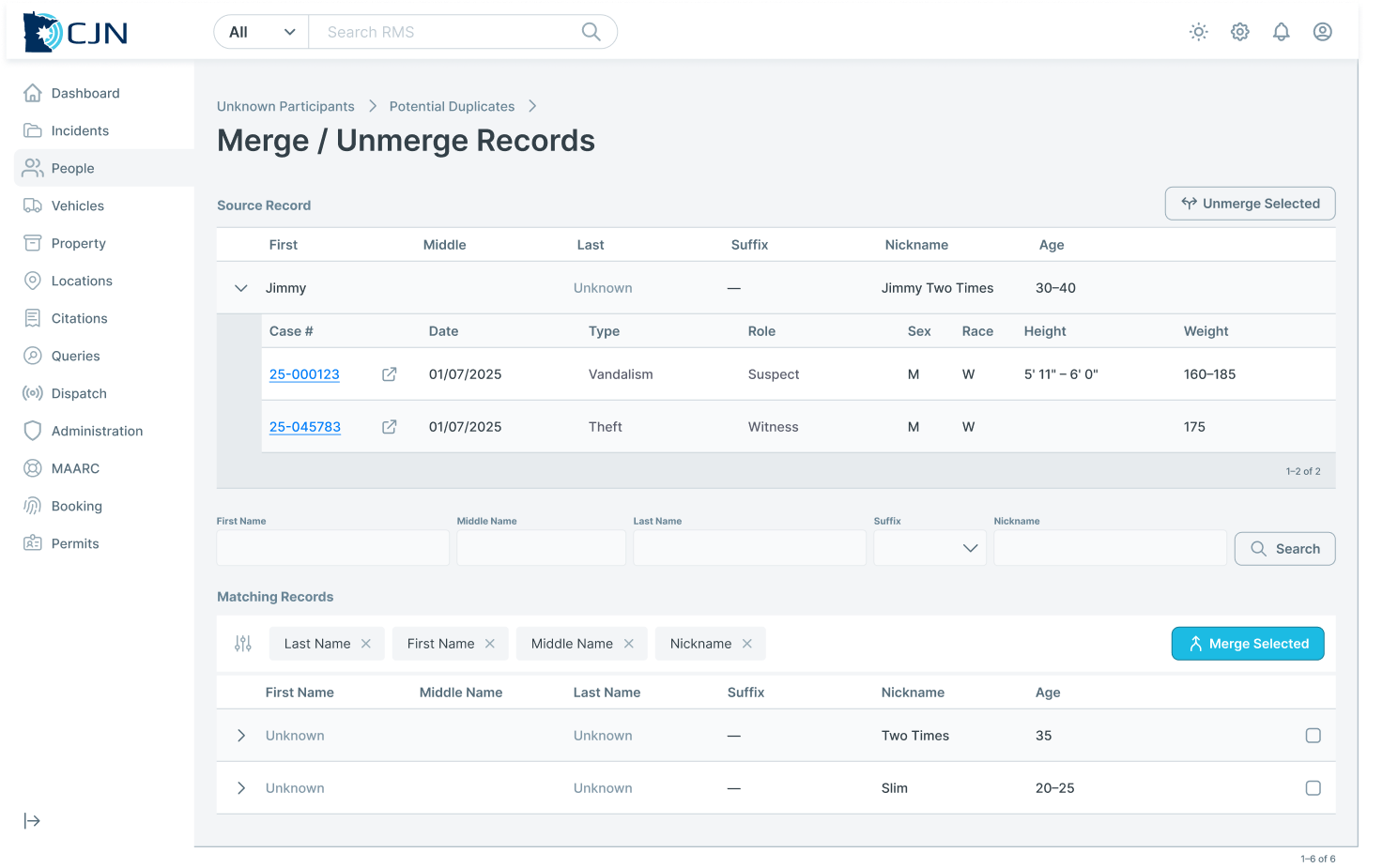Click the Date column header
This screenshot has width=1398, height=868.
coord(444,331)
